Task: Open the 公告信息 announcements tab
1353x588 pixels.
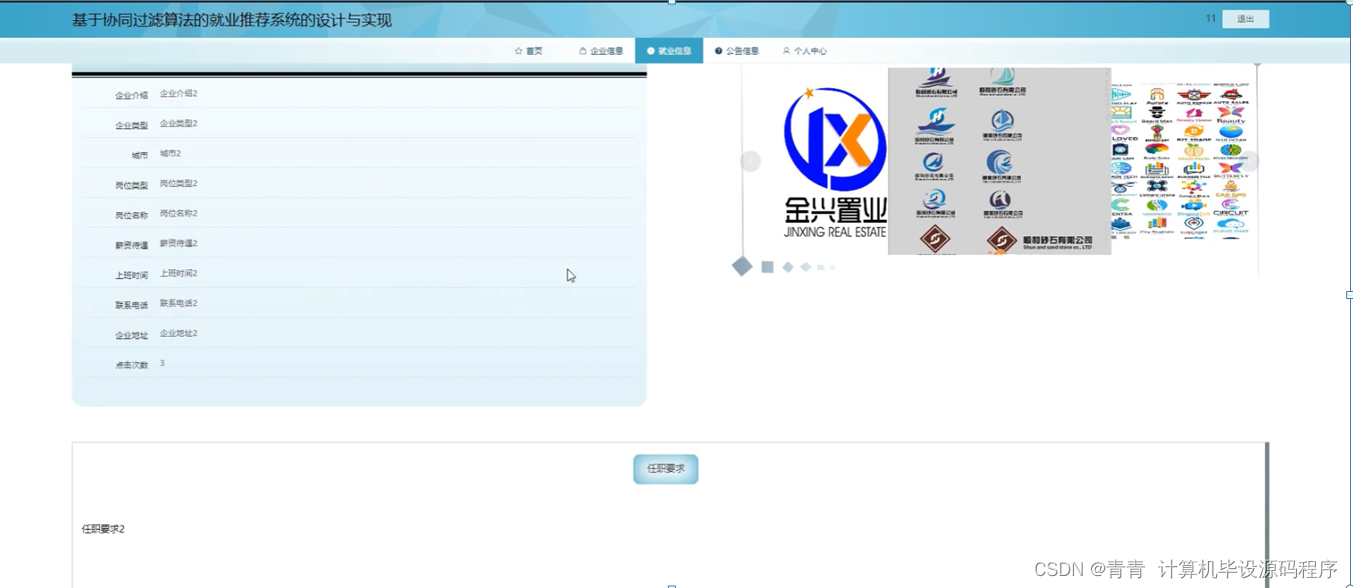Action: coord(737,51)
